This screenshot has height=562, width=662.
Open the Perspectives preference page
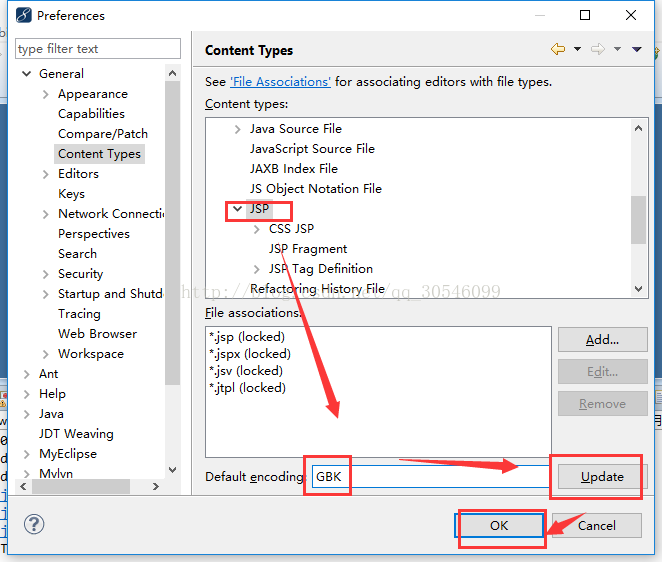(94, 233)
